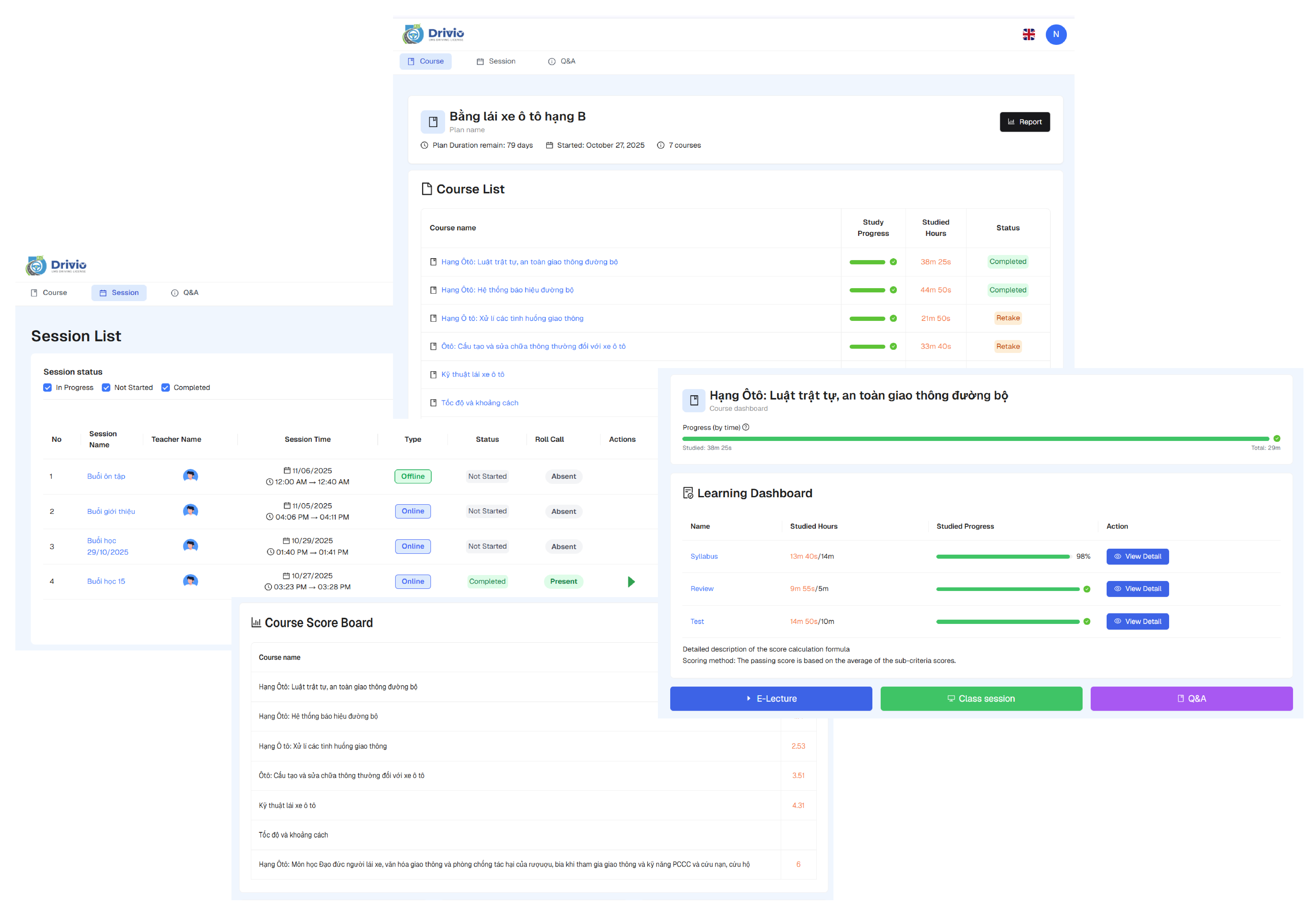Viewport: 1316px width, 911px height.
Task: Toggle the Completed status checkbox
Action: [x=166, y=388]
